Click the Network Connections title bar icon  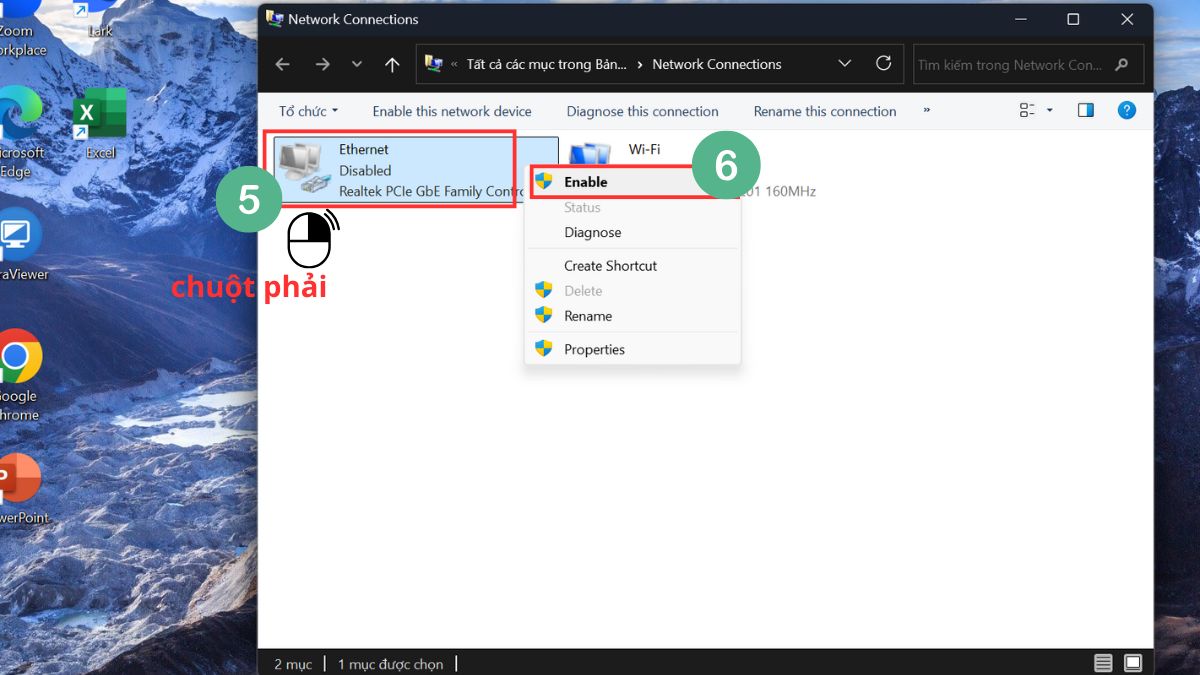(274, 19)
